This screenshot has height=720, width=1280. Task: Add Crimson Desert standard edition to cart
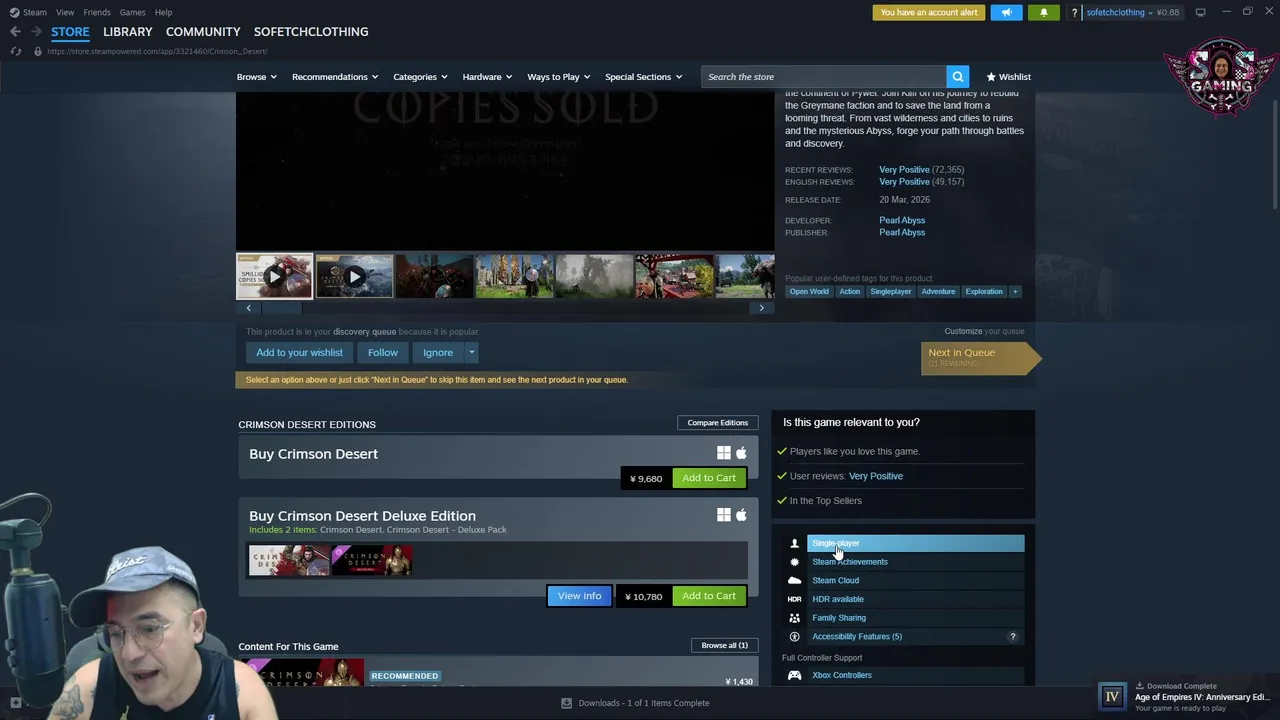(x=709, y=478)
